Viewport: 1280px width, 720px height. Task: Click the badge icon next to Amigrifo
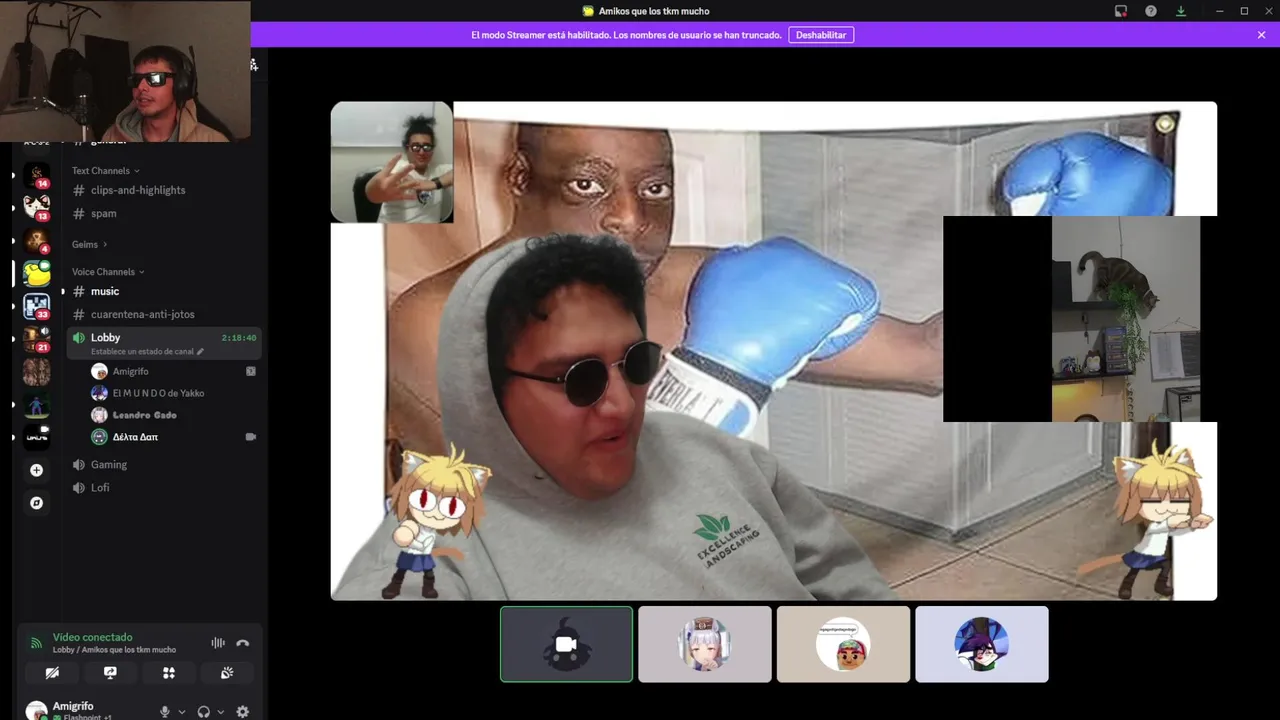point(251,371)
